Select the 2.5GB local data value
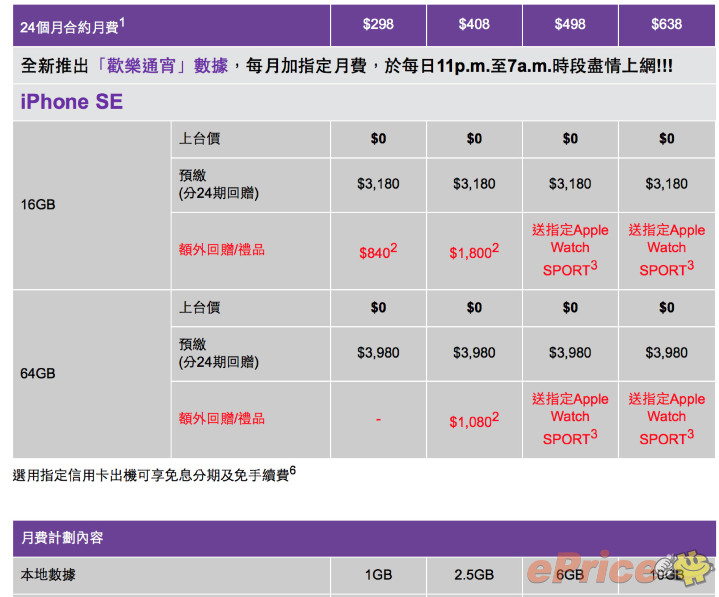This screenshot has height=597, width=719. (474, 575)
